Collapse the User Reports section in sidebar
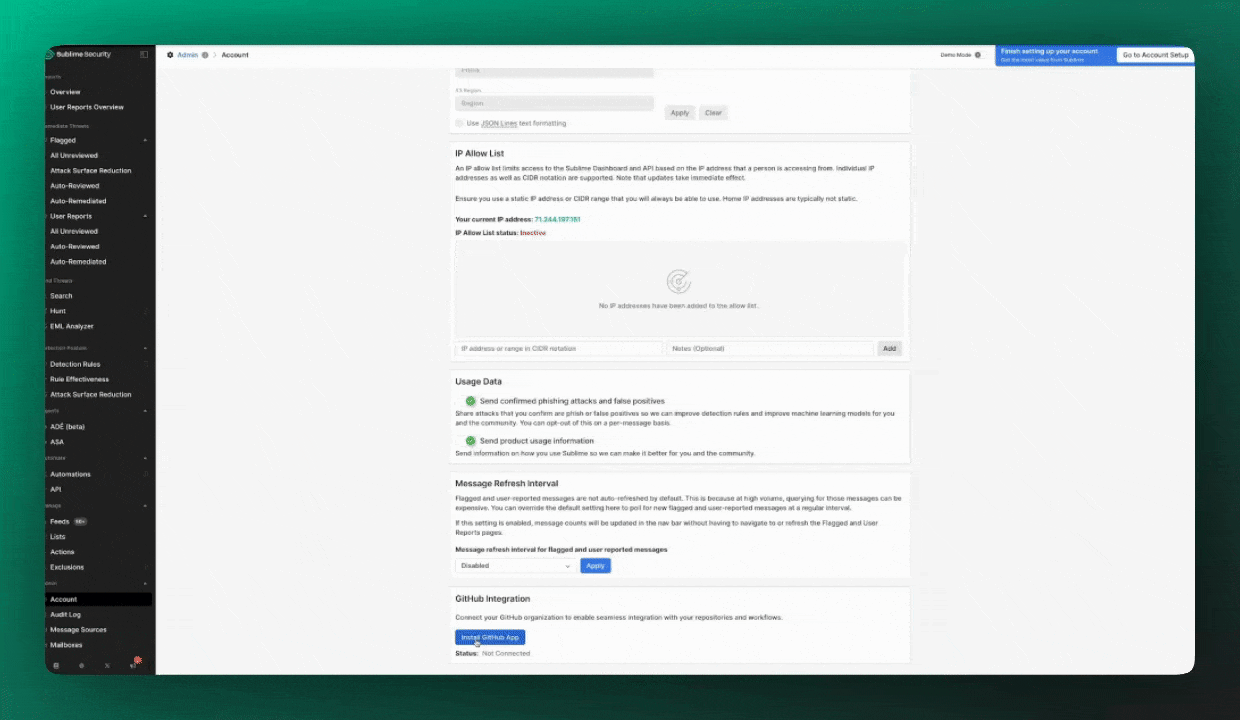 pyautogui.click(x=146, y=217)
